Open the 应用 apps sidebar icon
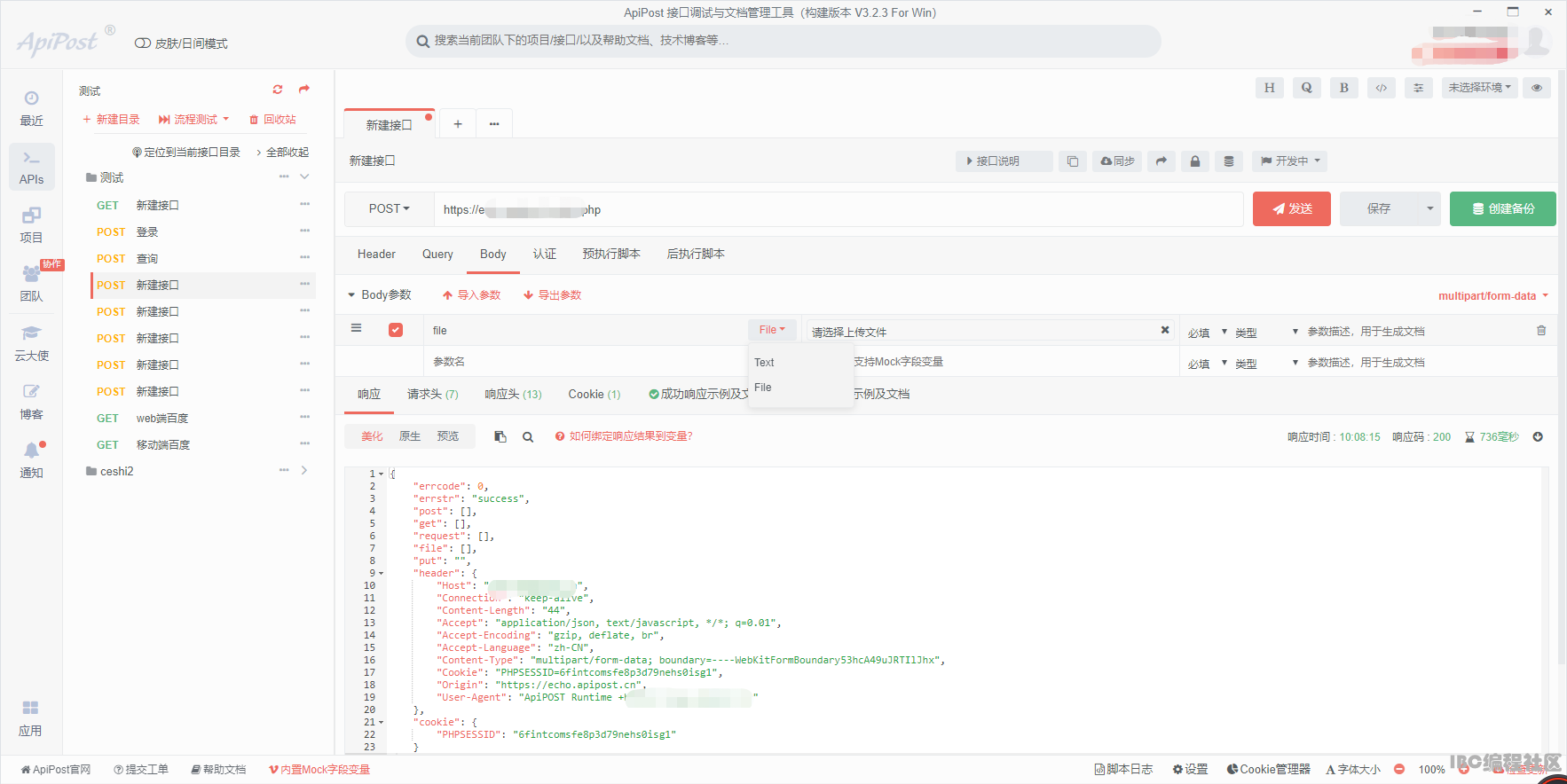The height and width of the screenshot is (784, 1567). (31, 718)
